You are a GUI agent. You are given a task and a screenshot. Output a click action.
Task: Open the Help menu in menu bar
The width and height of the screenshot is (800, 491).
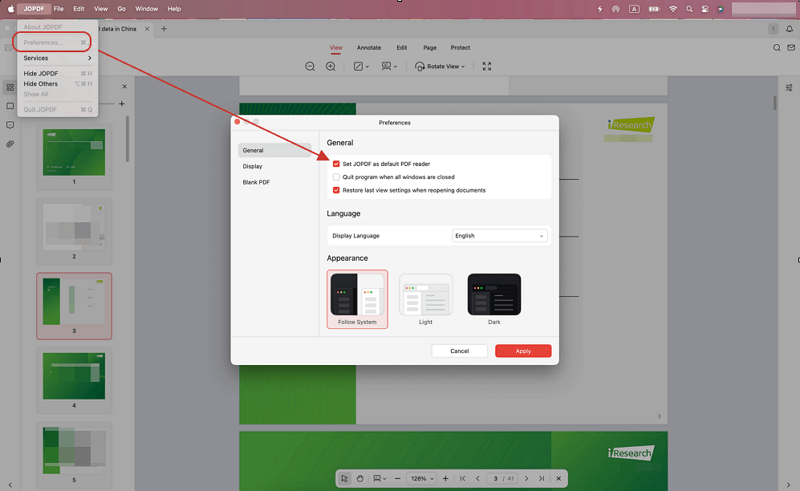(x=174, y=9)
